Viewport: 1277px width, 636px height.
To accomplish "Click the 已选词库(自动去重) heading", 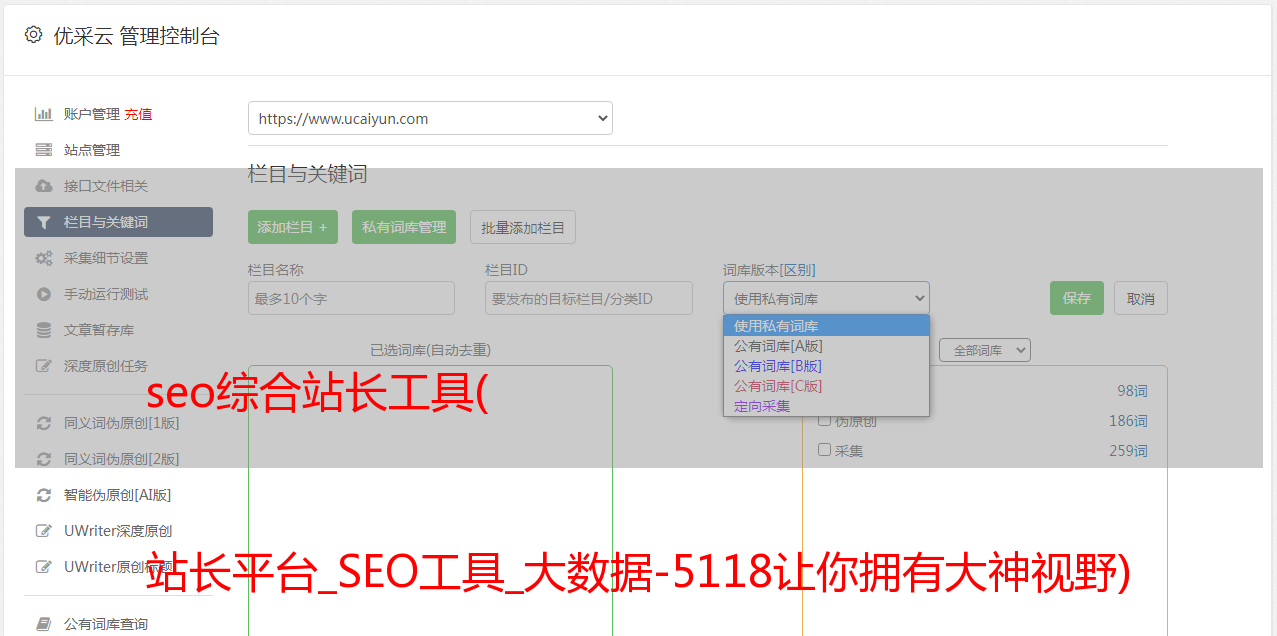I will point(430,350).
